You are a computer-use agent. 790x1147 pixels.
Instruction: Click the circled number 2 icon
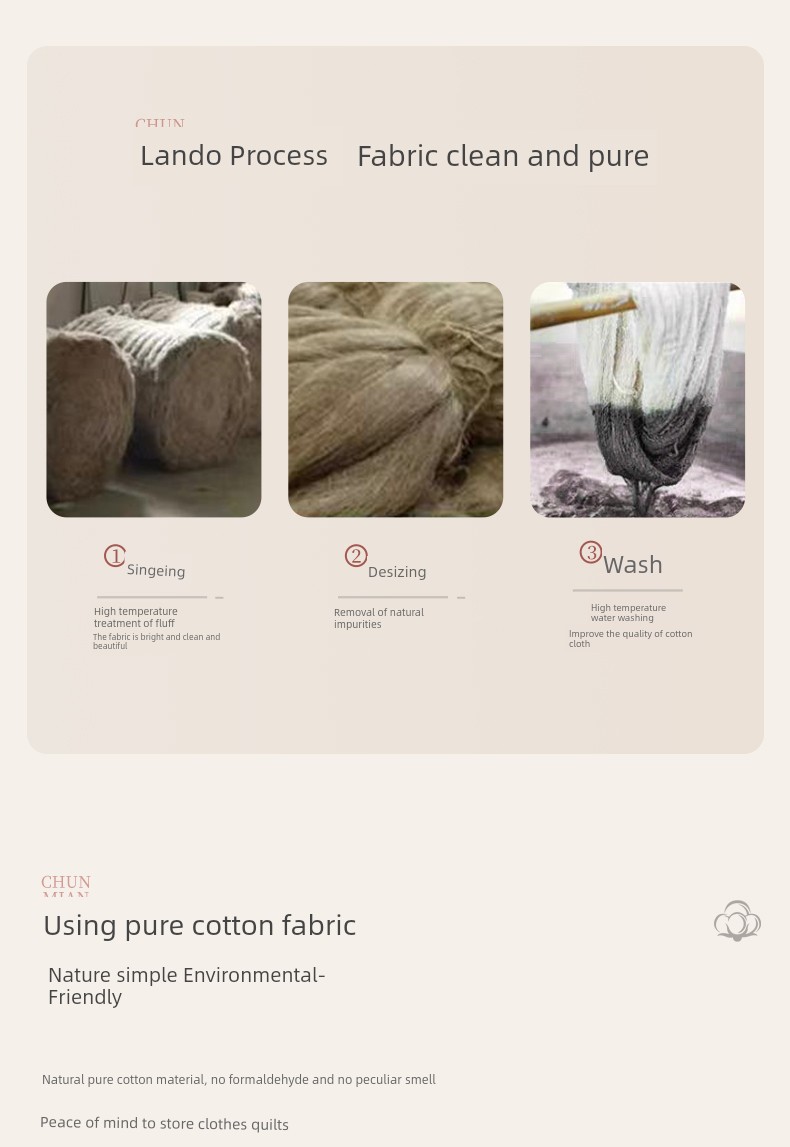(x=356, y=556)
